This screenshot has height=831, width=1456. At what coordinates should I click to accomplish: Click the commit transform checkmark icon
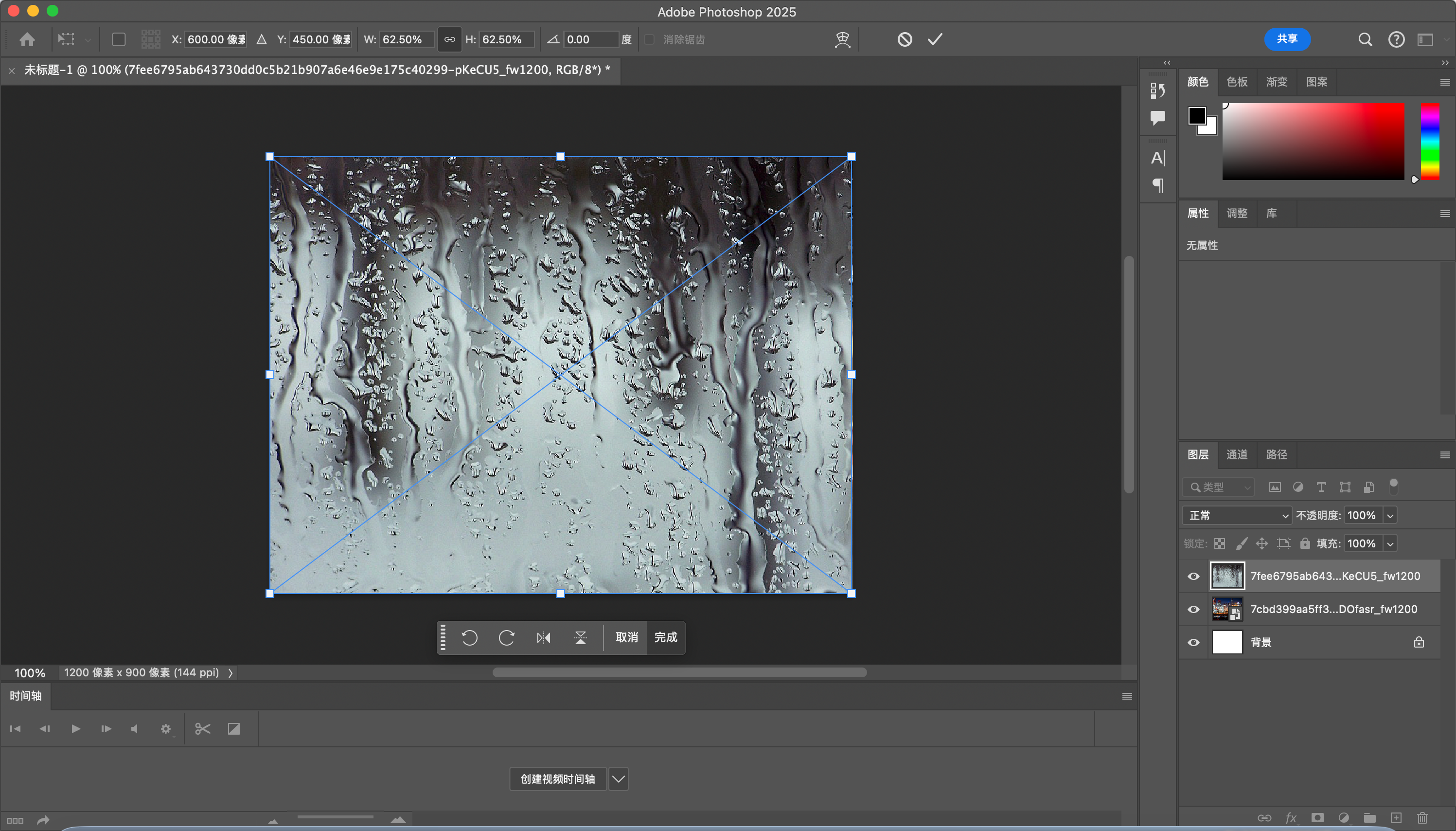(935, 39)
